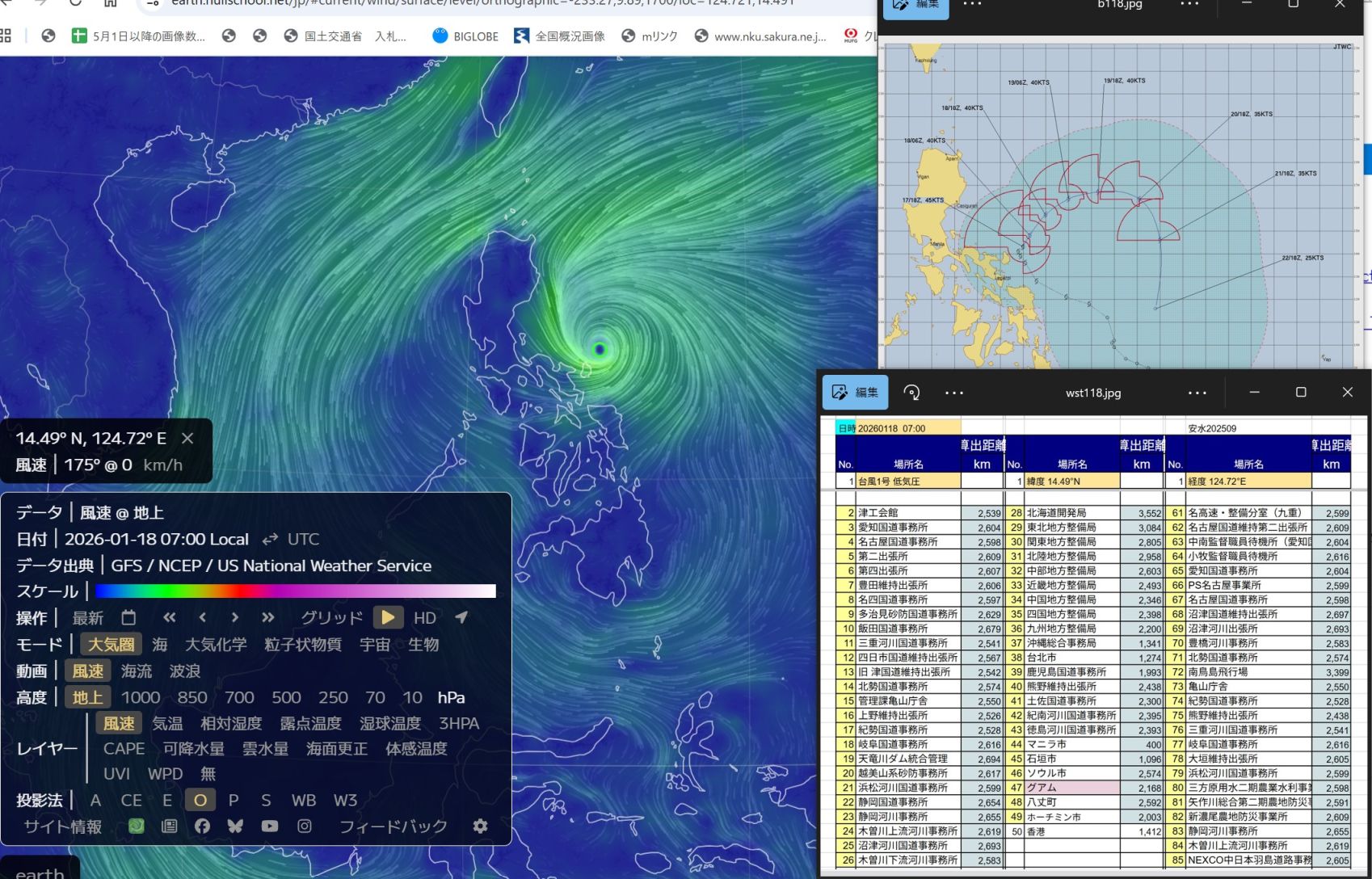The height and width of the screenshot is (879, 1372).
Task: Open the settings gear in earth panel
Action: (480, 826)
